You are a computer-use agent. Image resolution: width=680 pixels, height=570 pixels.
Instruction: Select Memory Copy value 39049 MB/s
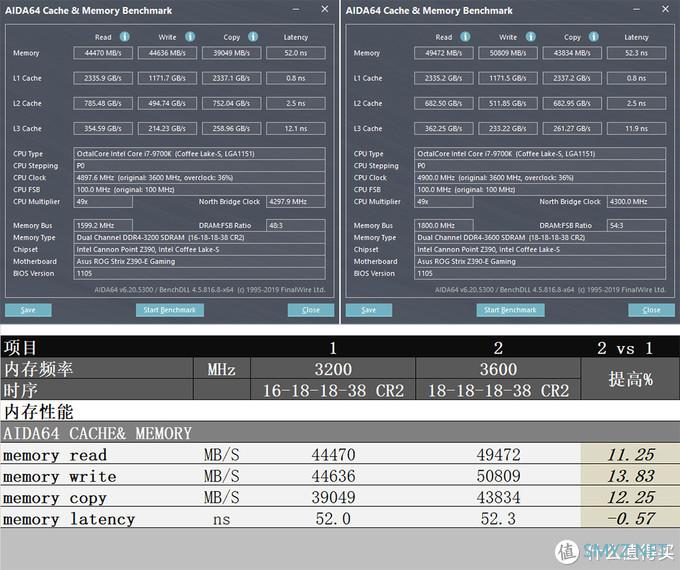pos(232,53)
